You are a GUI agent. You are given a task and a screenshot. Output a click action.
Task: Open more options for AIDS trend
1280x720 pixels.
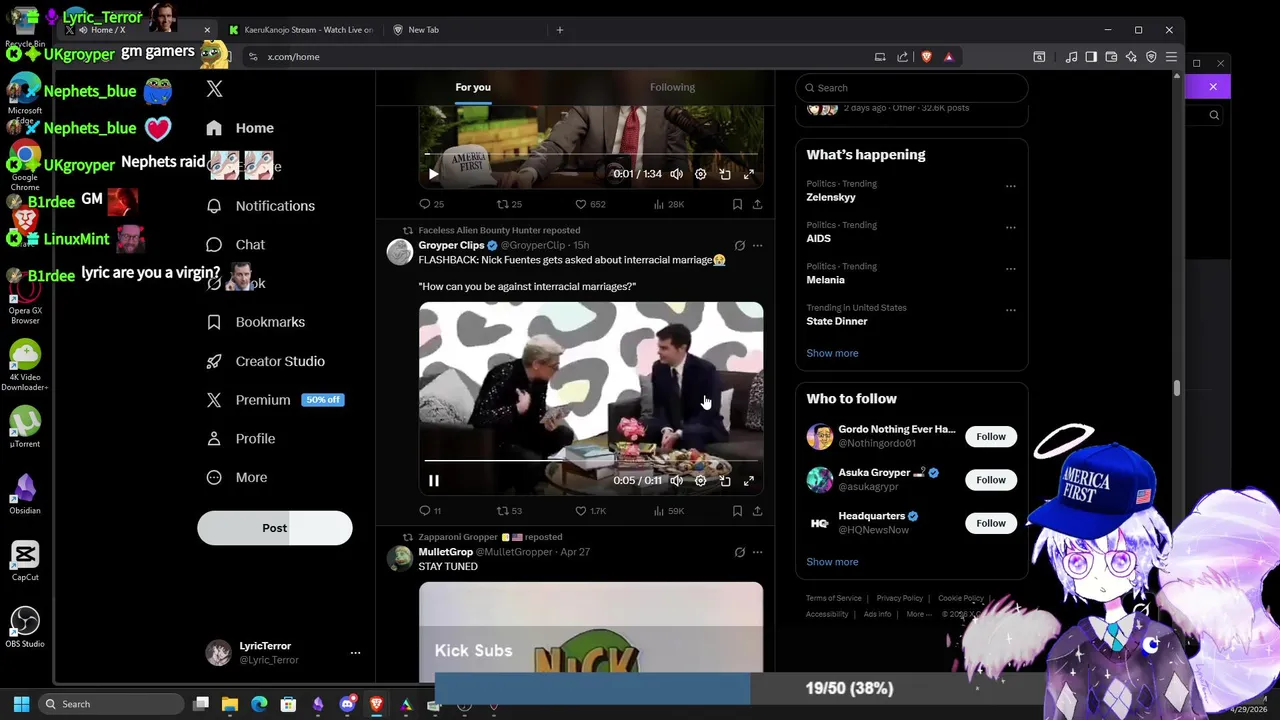pos(1010,227)
